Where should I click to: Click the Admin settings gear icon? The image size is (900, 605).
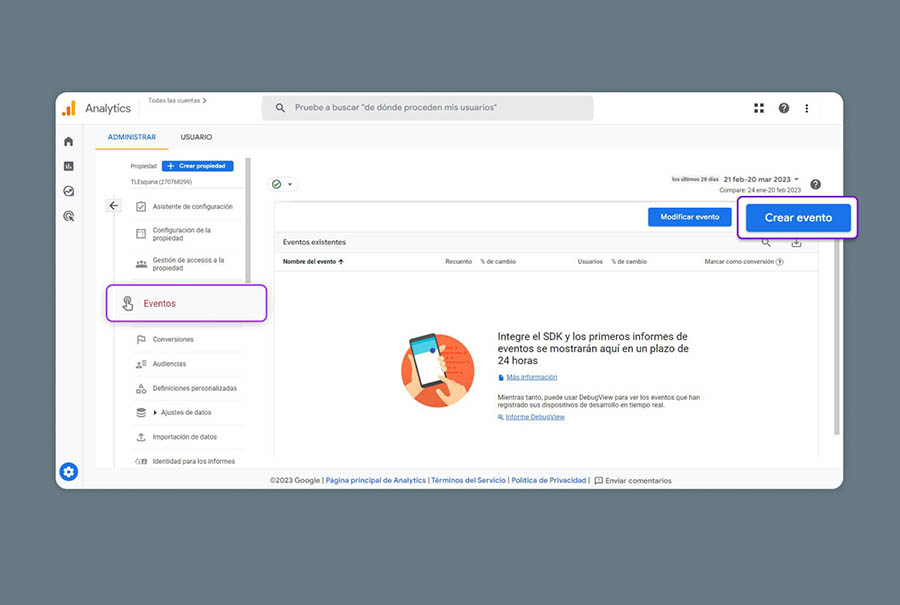(x=68, y=472)
